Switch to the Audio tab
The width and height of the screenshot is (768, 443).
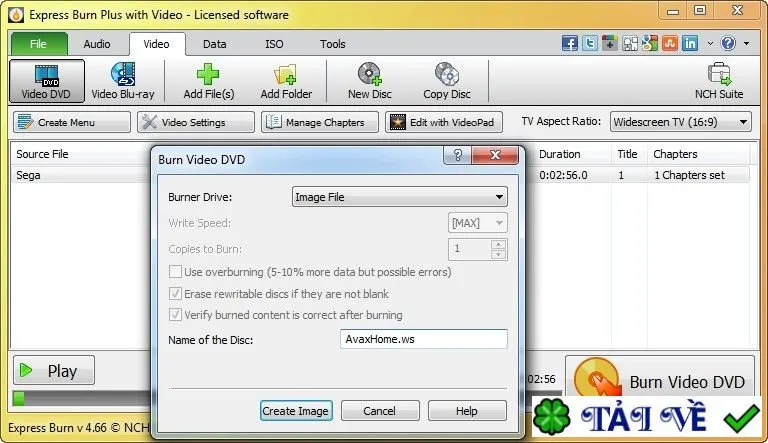coord(97,44)
